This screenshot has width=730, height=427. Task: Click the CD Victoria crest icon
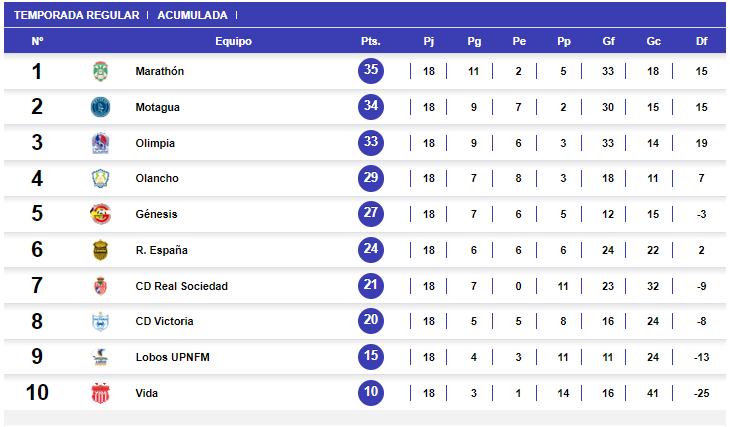point(99,322)
